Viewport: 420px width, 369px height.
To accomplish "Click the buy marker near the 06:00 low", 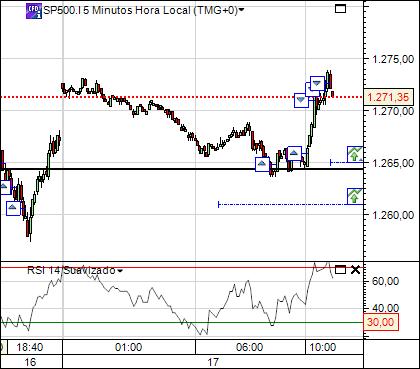I will 262,164.
